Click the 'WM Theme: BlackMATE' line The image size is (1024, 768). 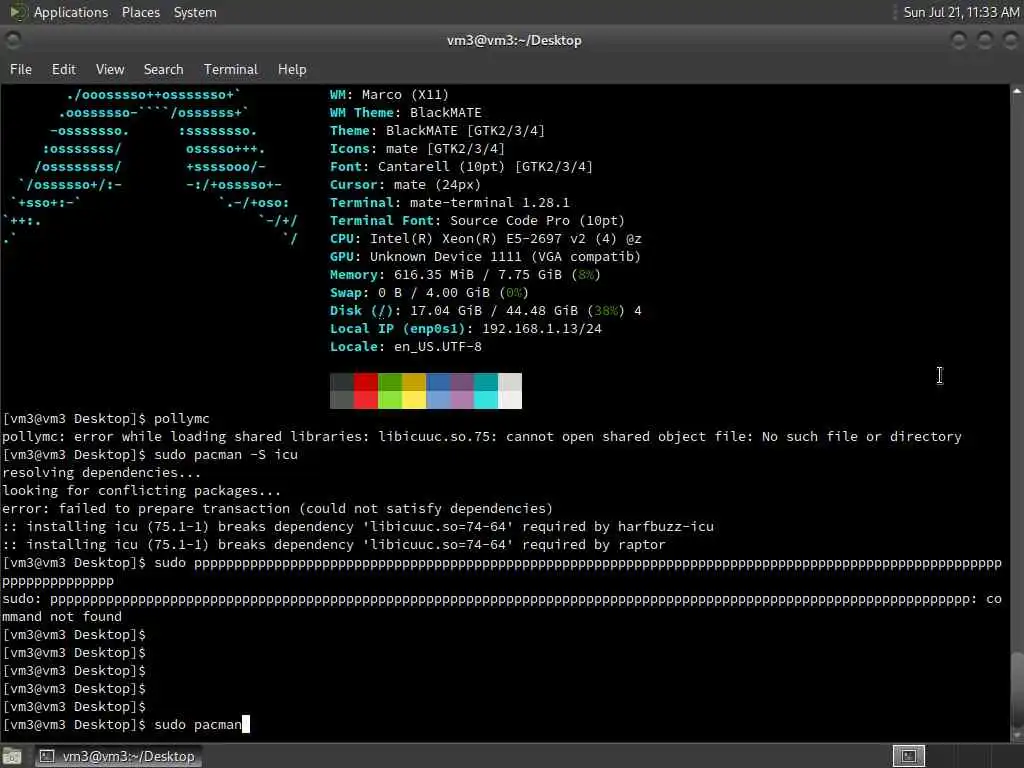pos(406,112)
